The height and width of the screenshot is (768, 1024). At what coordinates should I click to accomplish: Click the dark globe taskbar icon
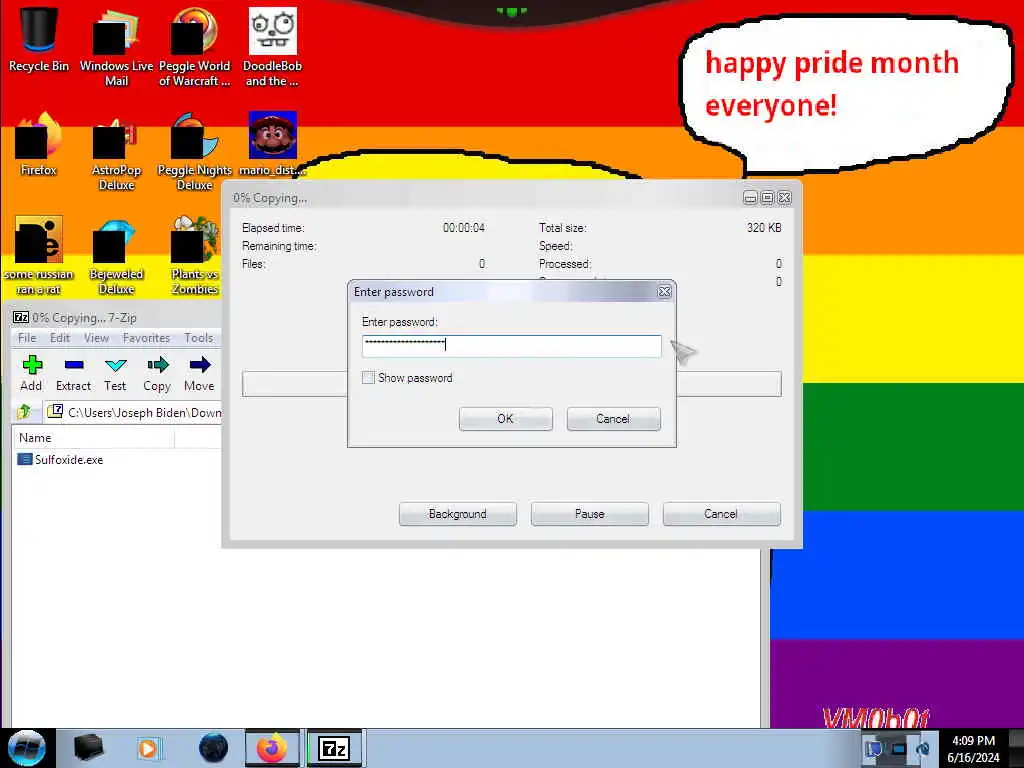click(213, 748)
